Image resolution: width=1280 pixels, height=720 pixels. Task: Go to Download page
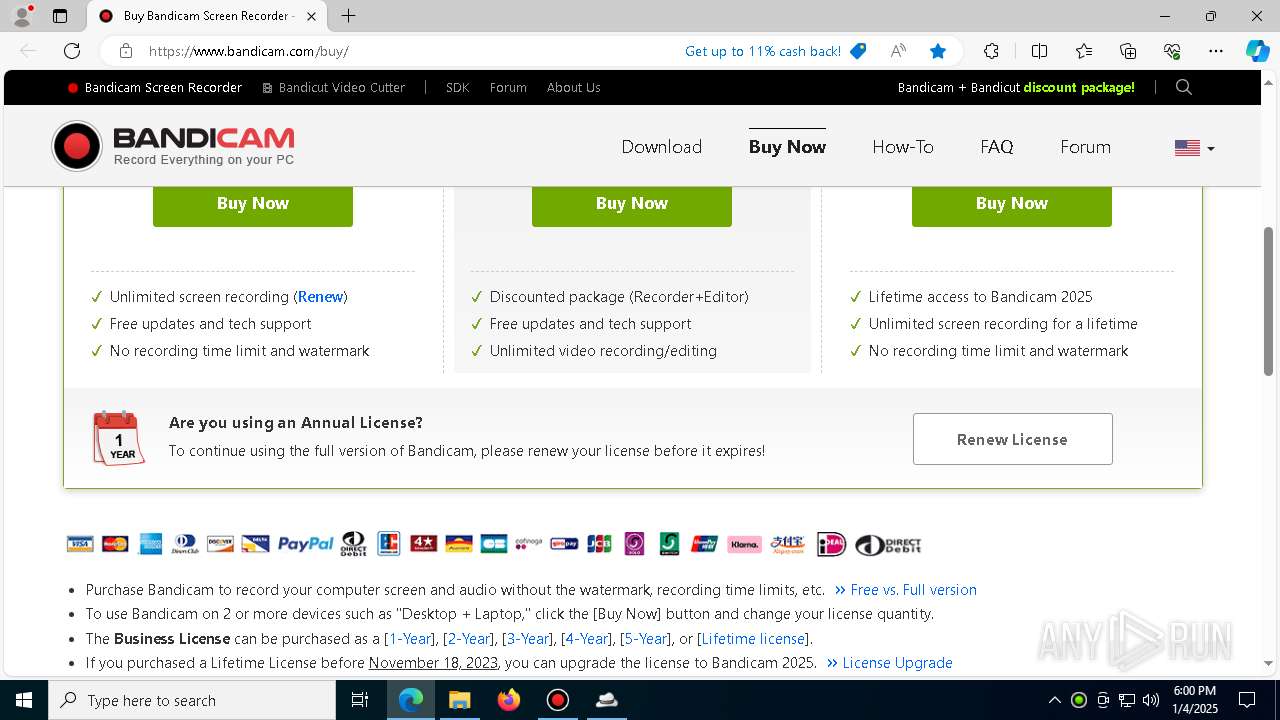tap(662, 147)
